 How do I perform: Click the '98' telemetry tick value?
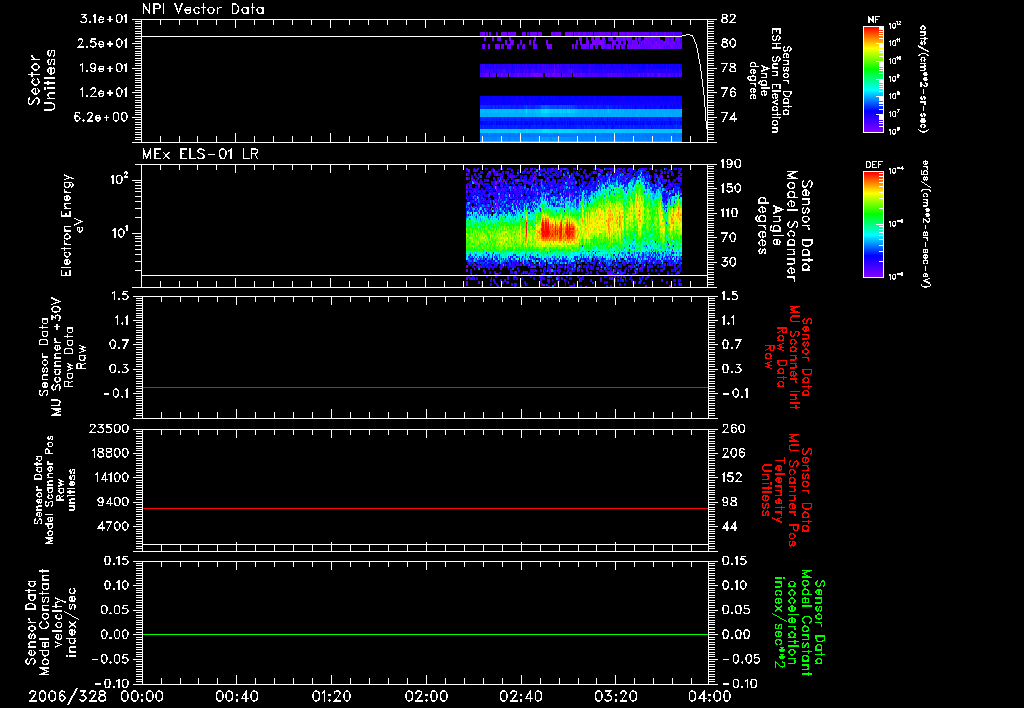tap(729, 502)
